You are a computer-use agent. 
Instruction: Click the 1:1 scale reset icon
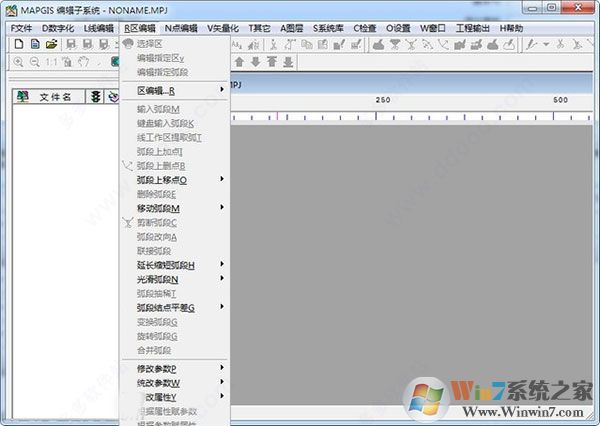tap(51, 62)
